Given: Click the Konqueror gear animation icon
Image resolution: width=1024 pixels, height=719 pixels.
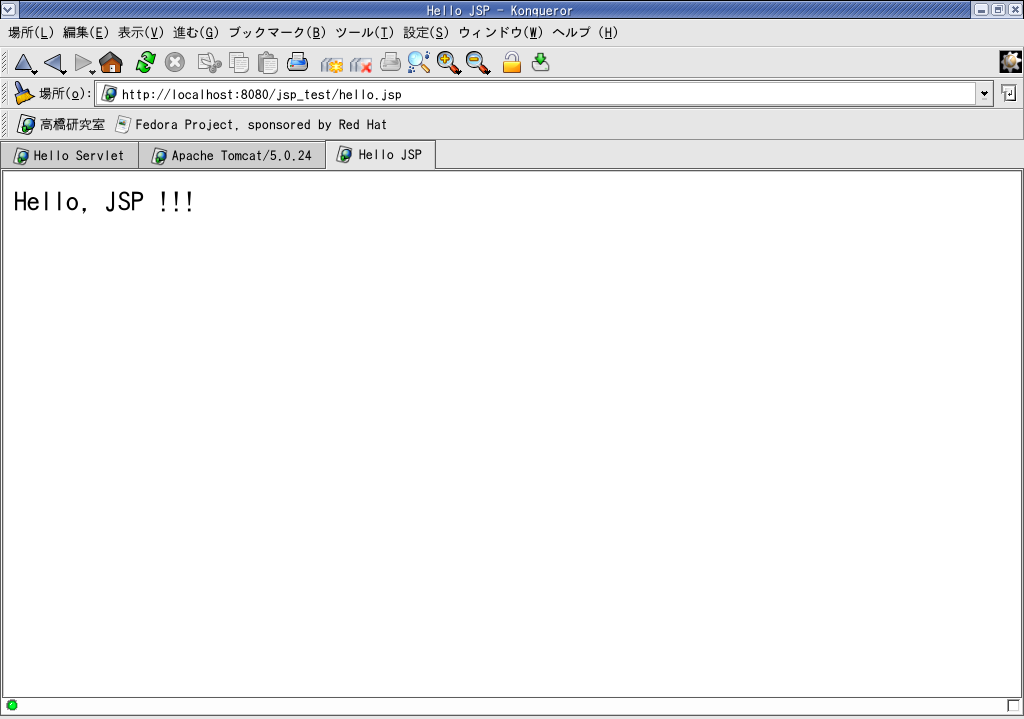Looking at the screenshot, I should 1010,62.
